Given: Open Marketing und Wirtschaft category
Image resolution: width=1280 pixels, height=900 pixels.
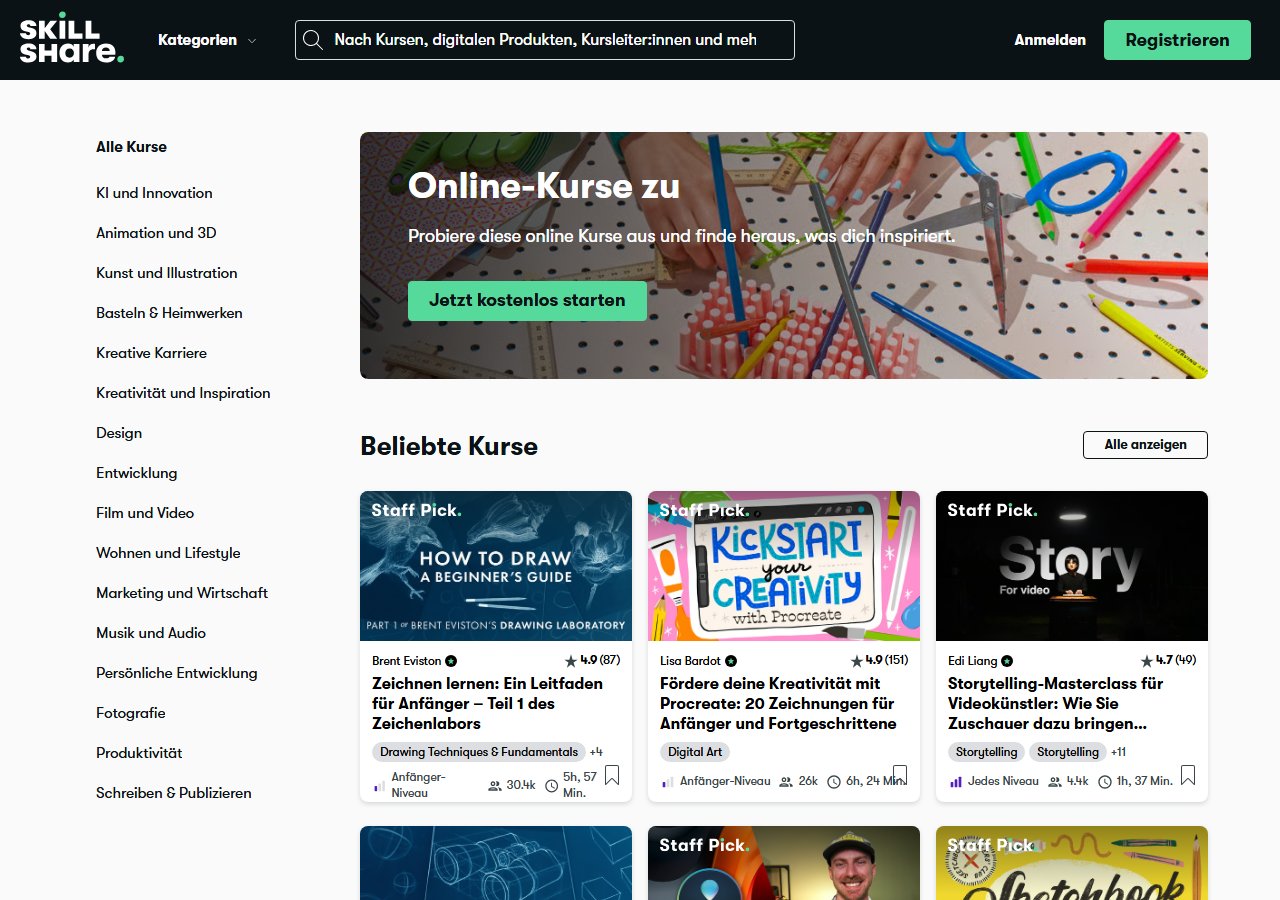Looking at the screenshot, I should click(182, 593).
